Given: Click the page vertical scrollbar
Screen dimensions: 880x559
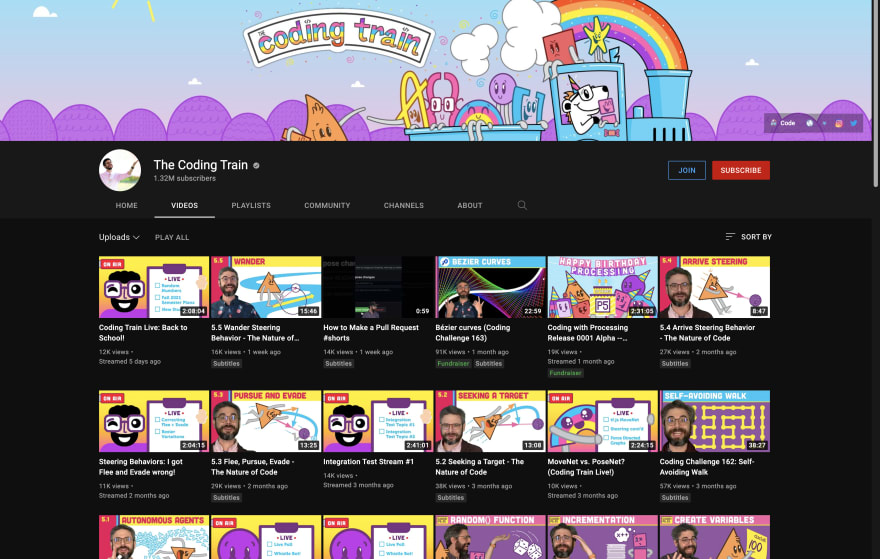Looking at the screenshot, I should pyautogui.click(x=876, y=95).
